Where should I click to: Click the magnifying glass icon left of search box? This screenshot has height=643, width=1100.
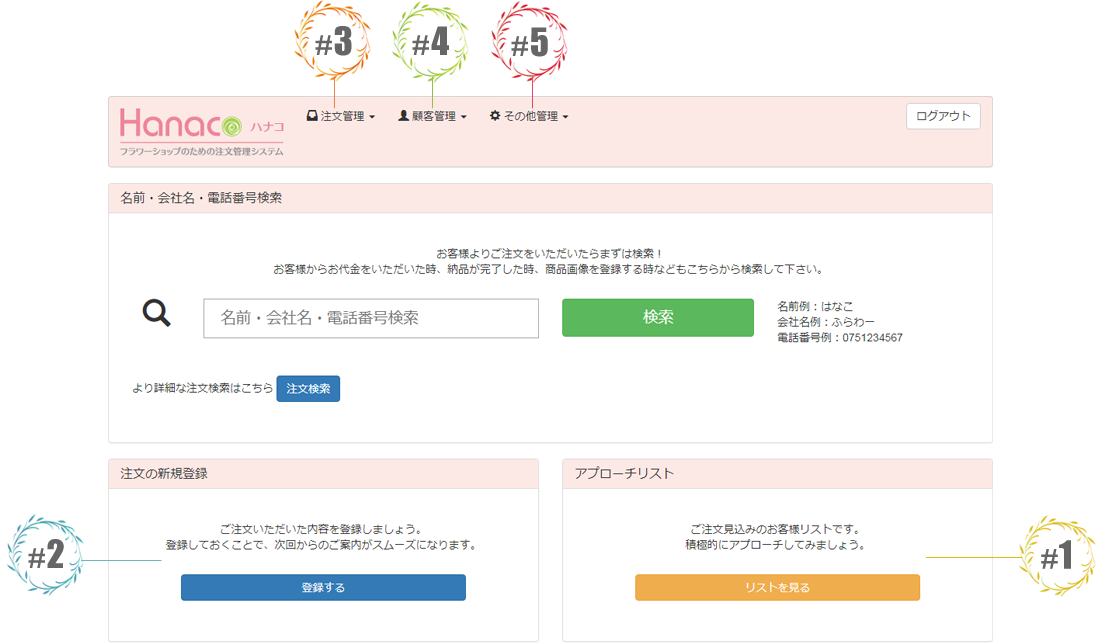coord(157,314)
